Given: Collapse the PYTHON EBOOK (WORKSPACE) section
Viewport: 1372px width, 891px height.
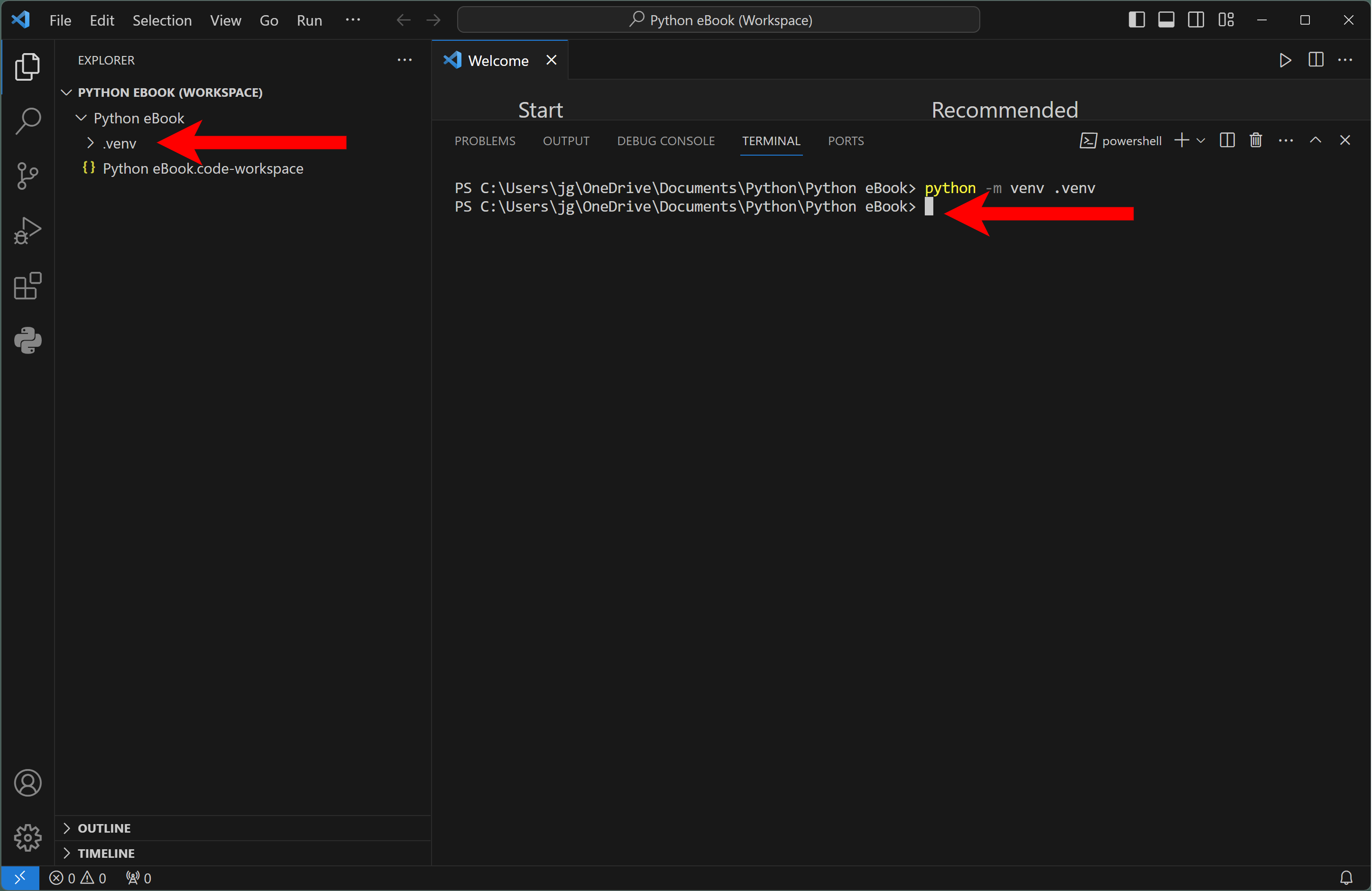Looking at the screenshot, I should 67,92.
